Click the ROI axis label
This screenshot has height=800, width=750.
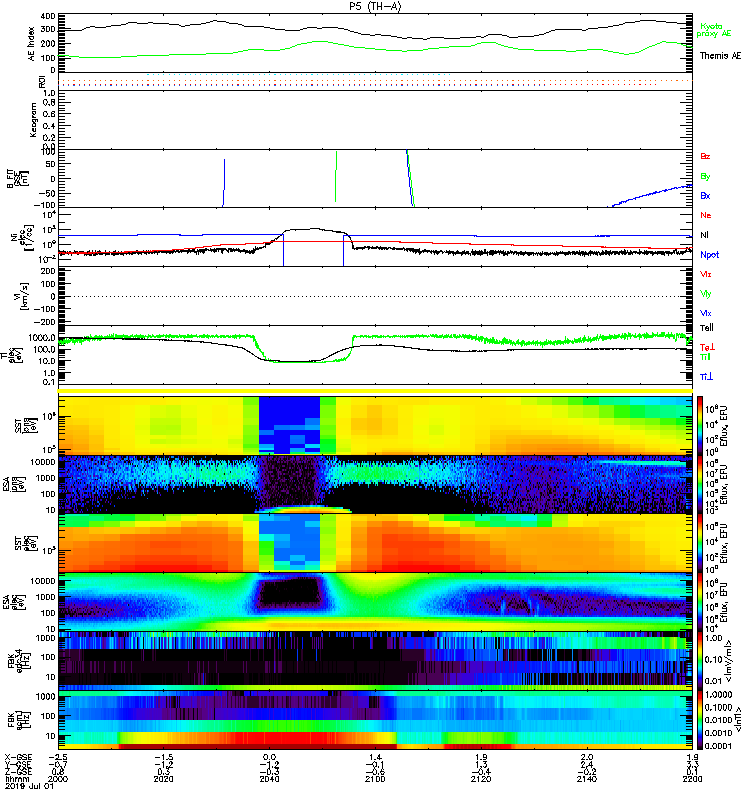[x=42, y=82]
